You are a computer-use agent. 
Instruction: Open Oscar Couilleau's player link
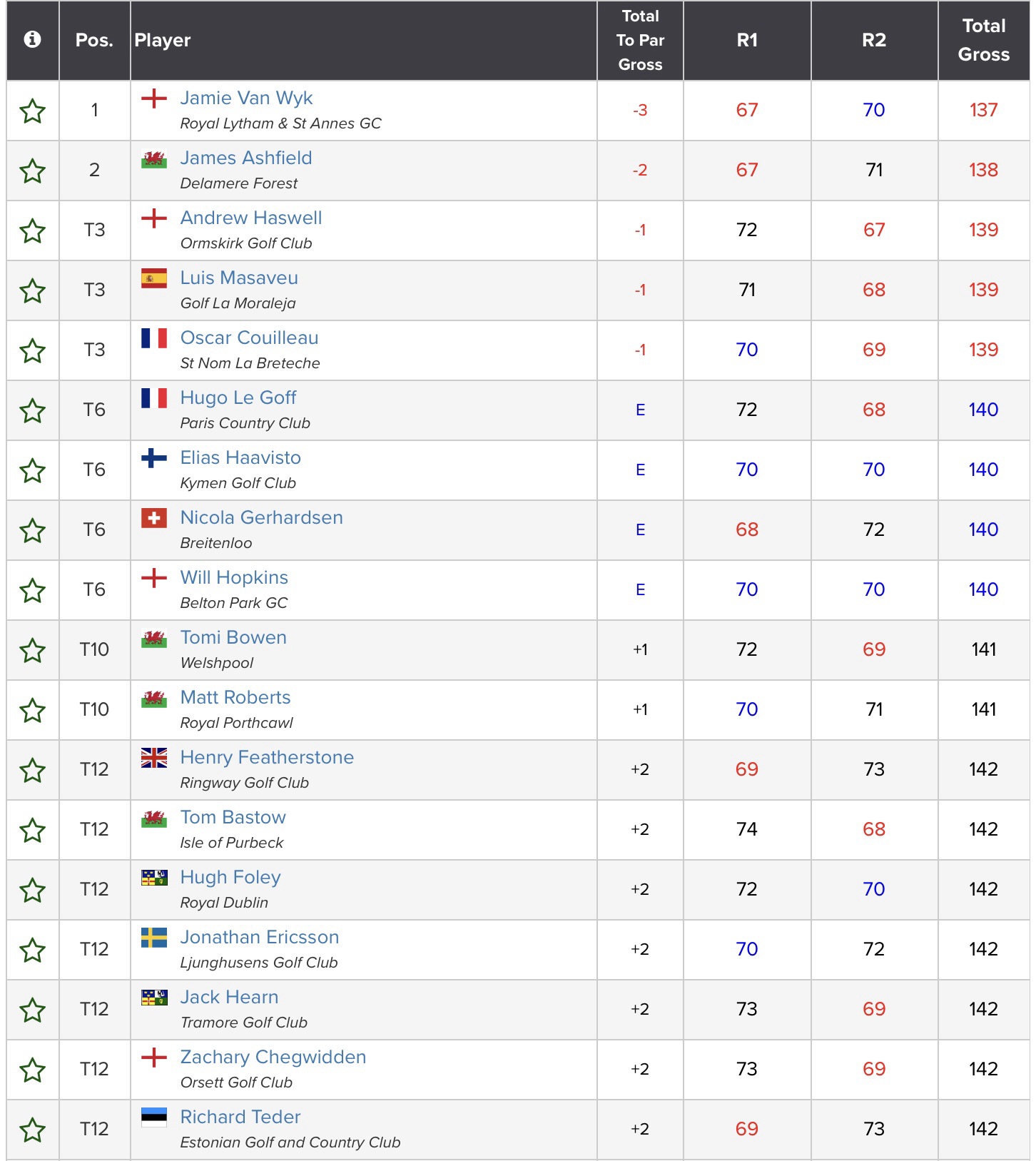pyautogui.click(x=249, y=338)
